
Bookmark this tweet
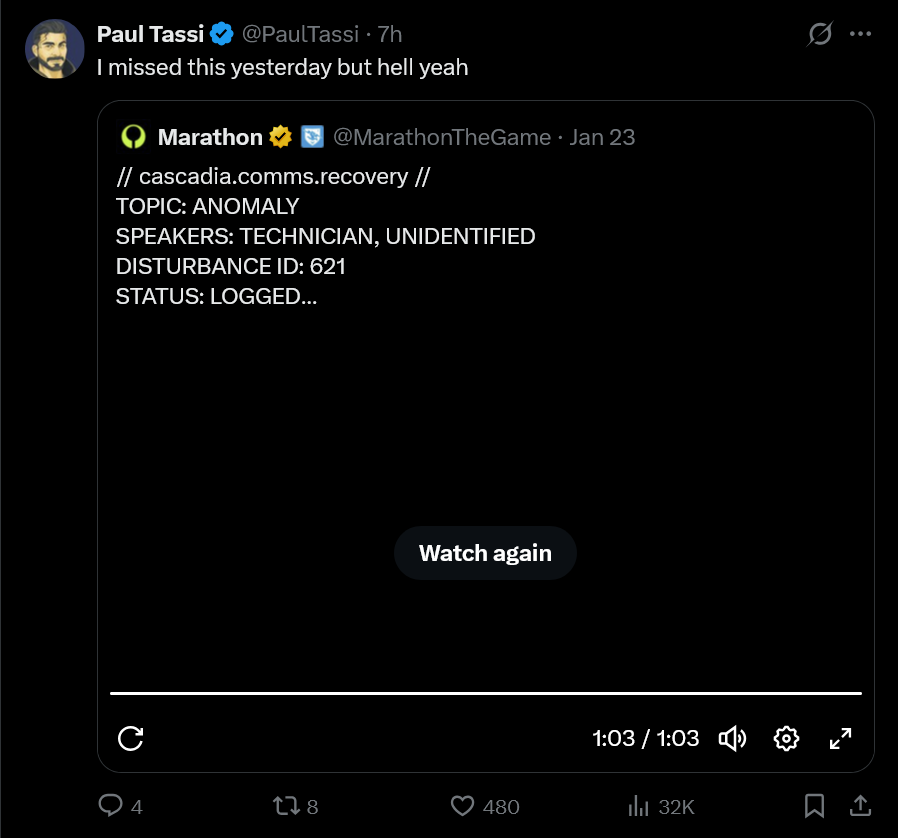click(814, 805)
